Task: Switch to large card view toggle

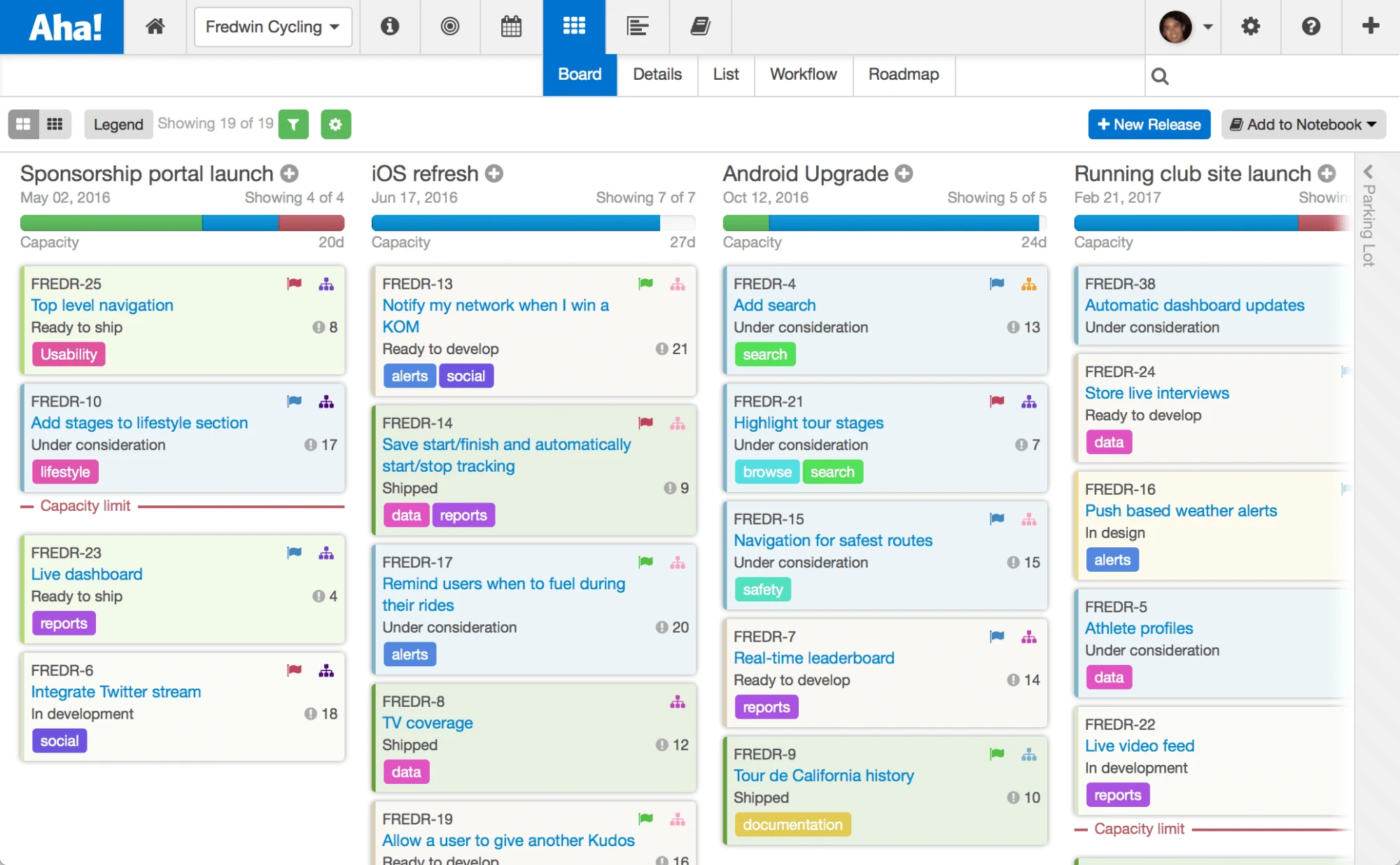Action: pos(24,125)
